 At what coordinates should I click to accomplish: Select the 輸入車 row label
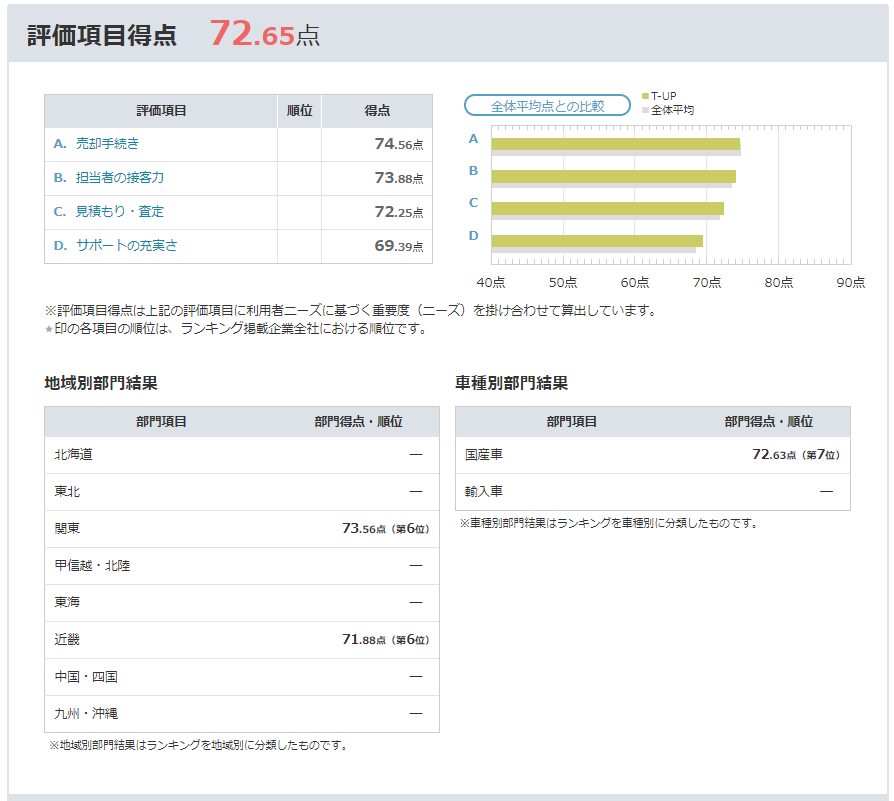pyautogui.click(x=484, y=491)
